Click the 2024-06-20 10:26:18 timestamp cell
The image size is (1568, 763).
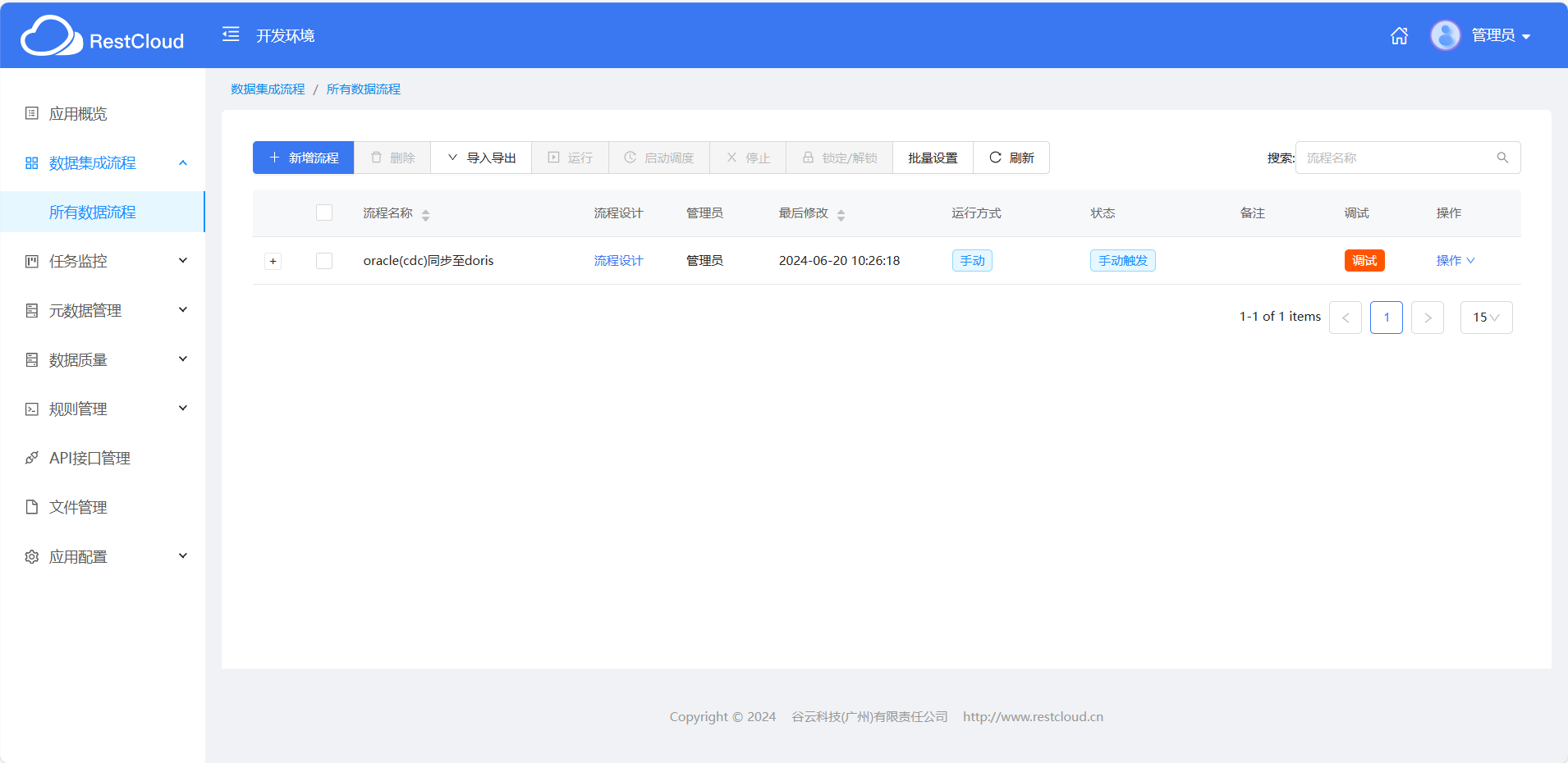839,260
